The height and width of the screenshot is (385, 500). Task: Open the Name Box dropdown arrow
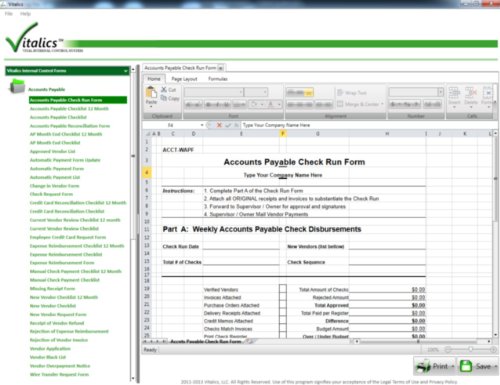[202, 125]
